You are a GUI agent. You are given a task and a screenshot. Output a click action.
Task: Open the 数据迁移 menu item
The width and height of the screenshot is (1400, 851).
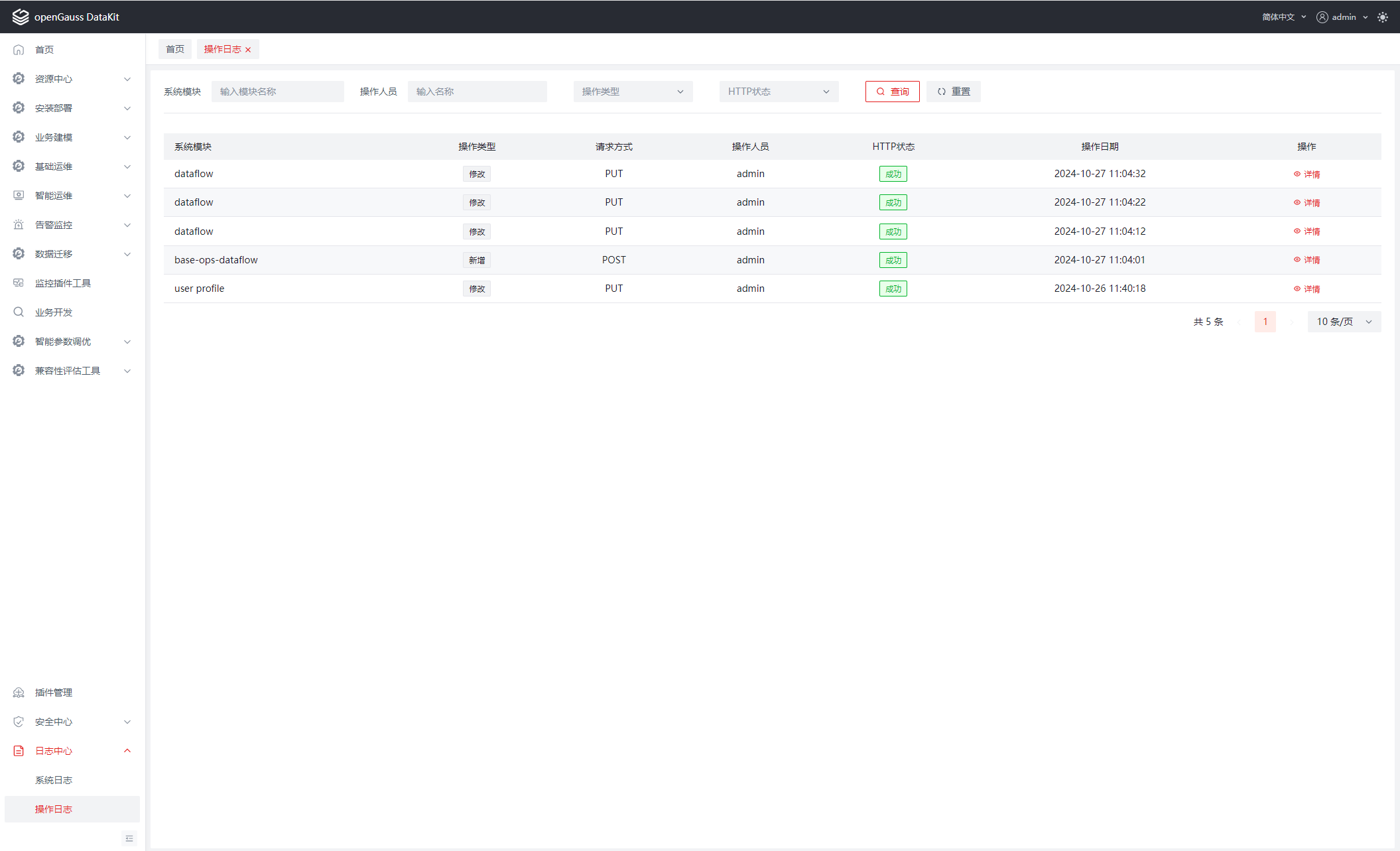[72, 254]
